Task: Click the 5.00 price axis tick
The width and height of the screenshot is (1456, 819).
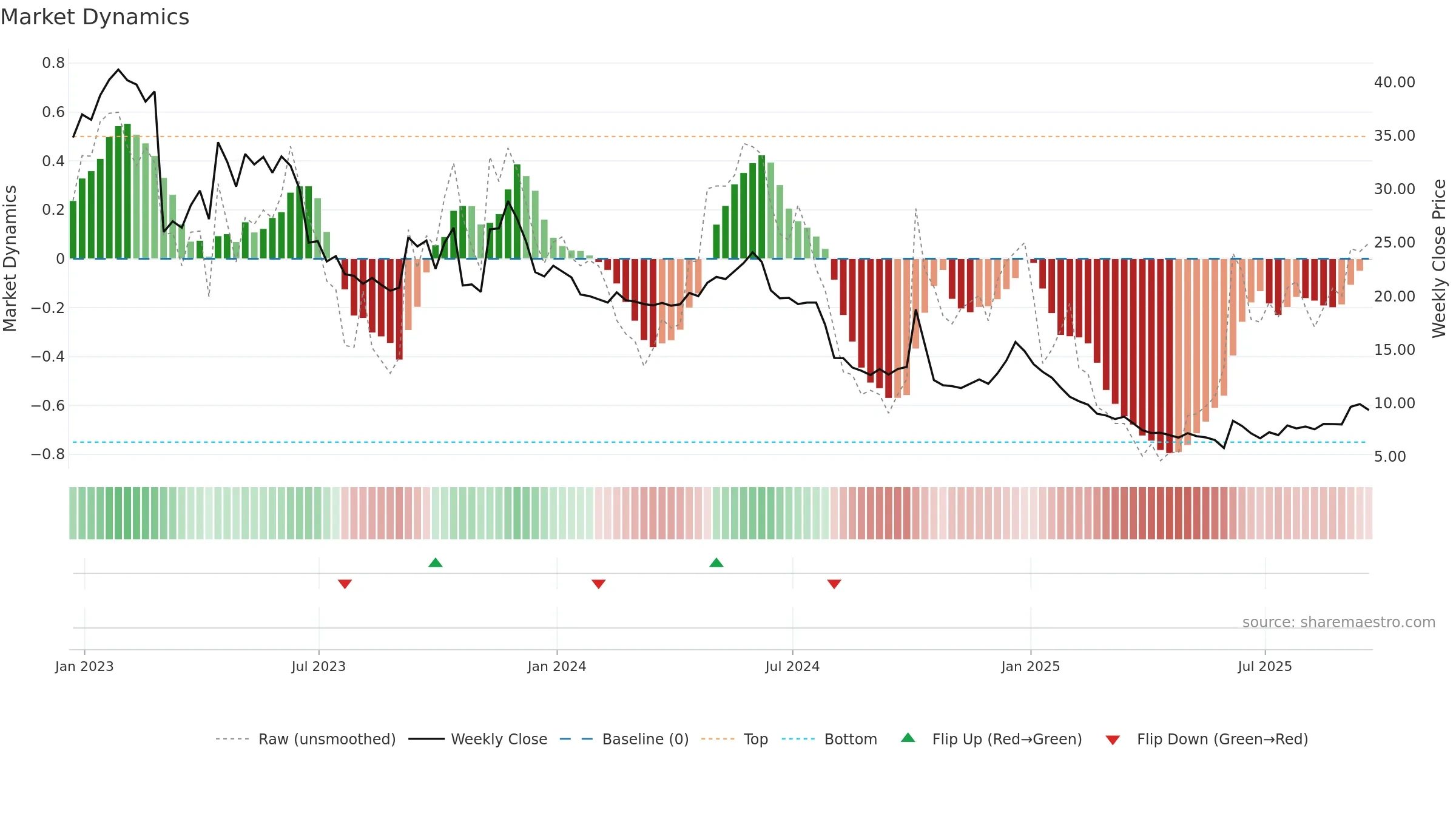Action: (1390, 457)
